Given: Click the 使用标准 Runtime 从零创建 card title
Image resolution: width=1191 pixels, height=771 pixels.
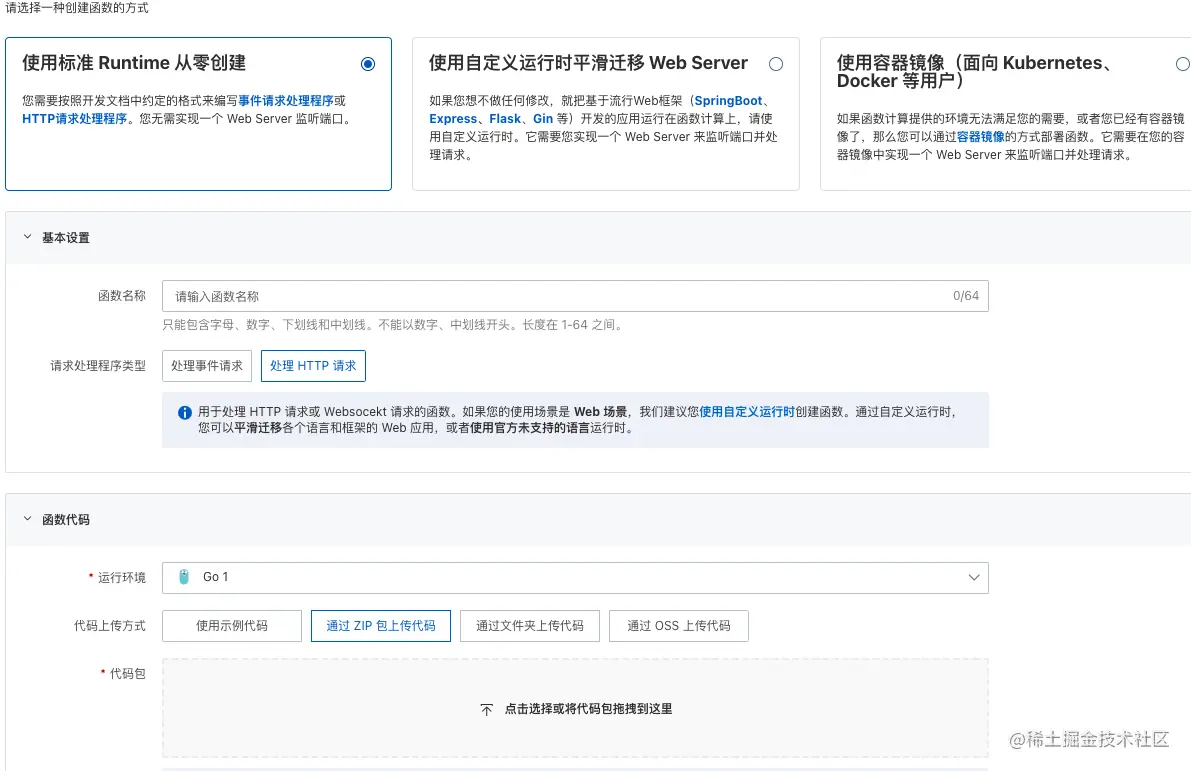Looking at the screenshot, I should tap(134, 63).
